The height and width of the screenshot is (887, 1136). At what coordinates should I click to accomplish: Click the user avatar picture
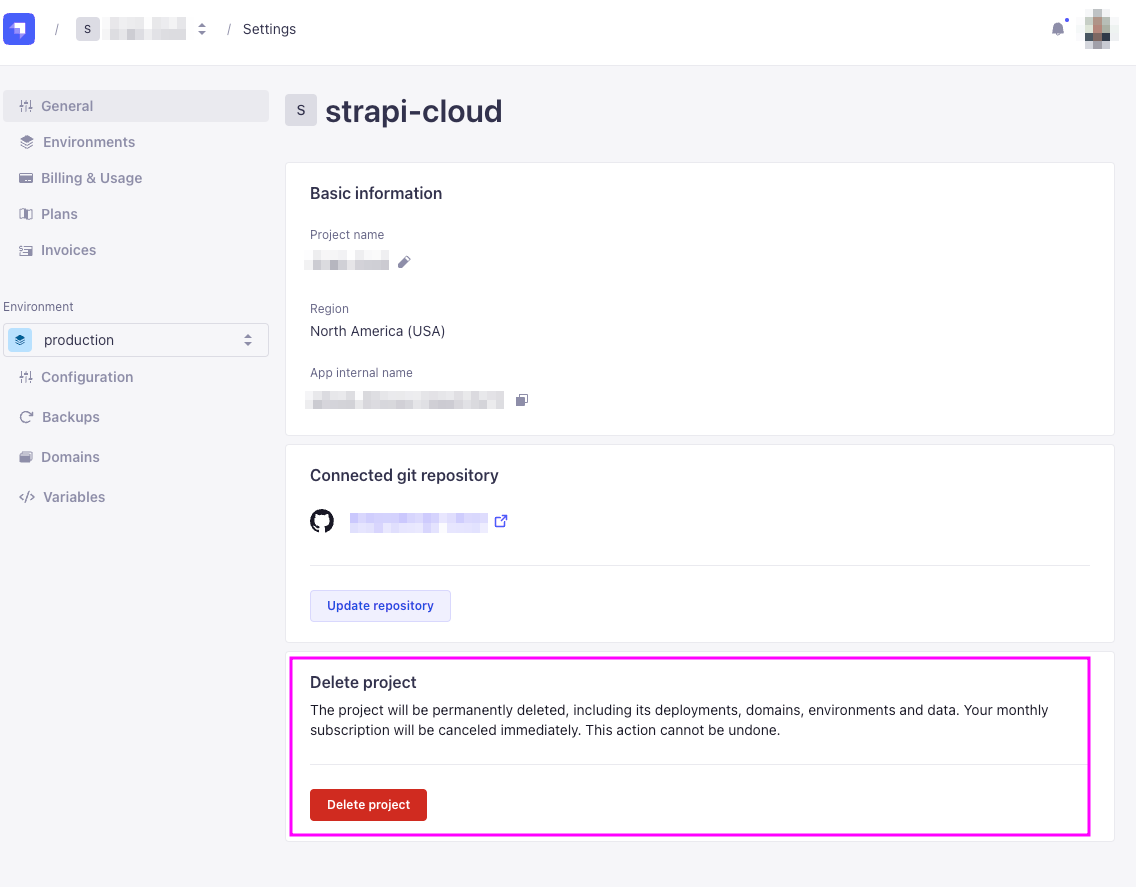(1101, 29)
